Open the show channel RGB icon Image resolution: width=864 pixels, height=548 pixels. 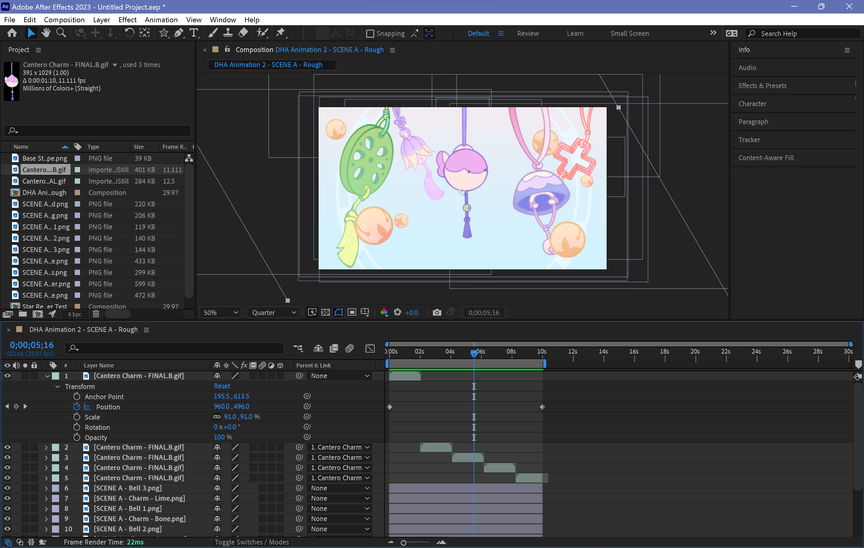(384, 312)
